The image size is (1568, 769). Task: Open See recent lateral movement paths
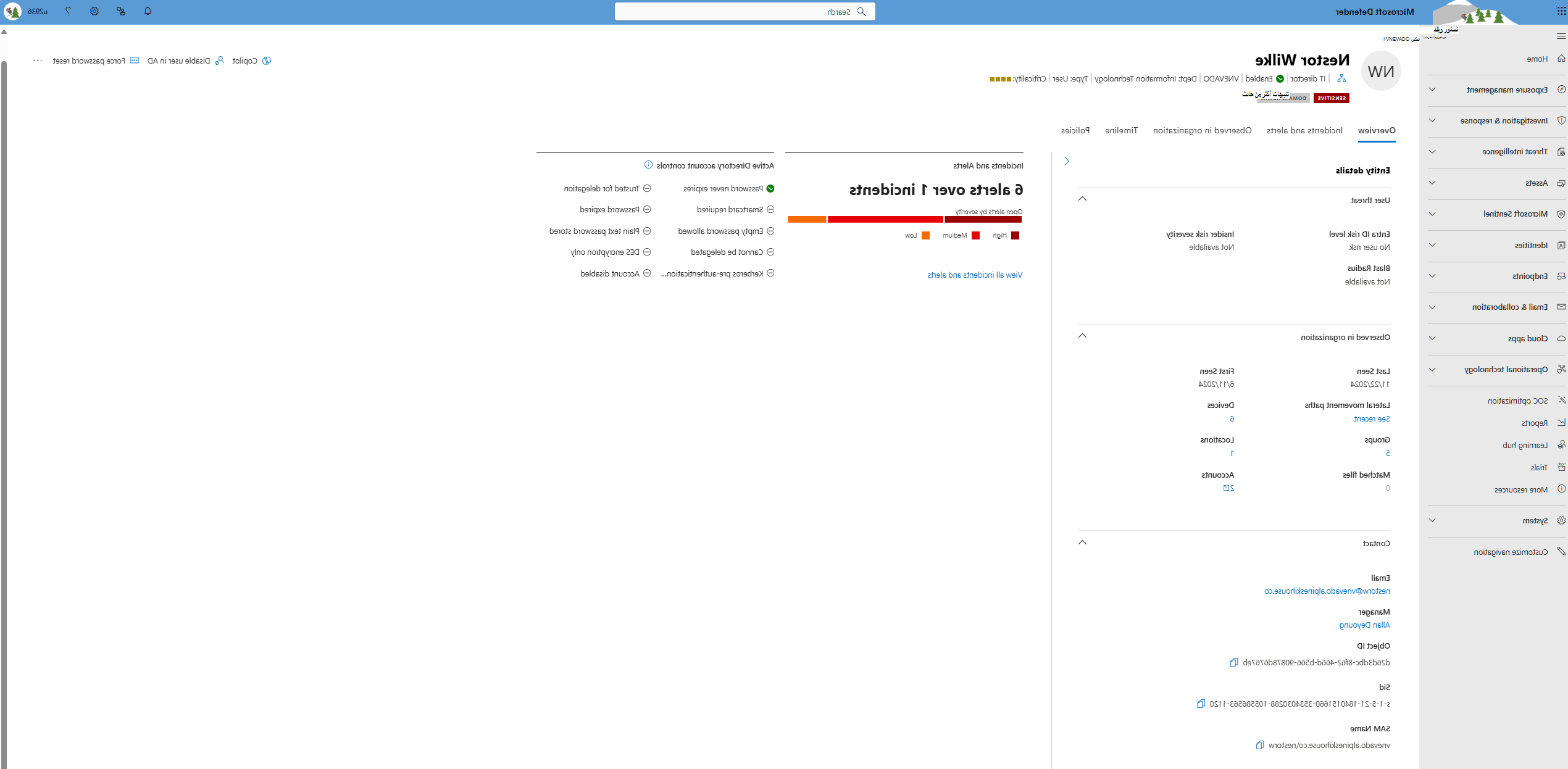coord(1372,418)
